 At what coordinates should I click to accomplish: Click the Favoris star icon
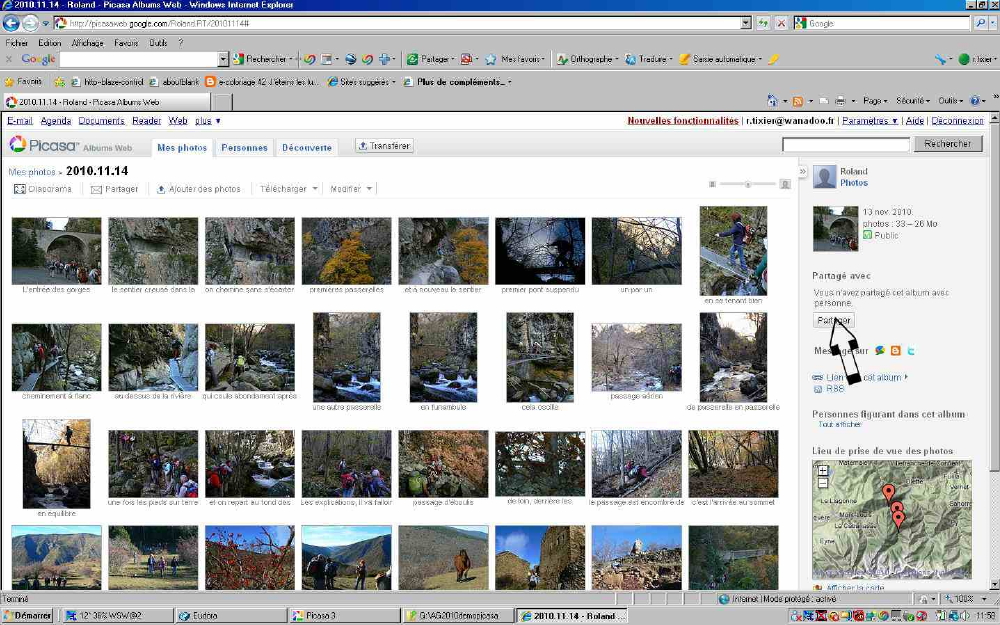click(9, 82)
